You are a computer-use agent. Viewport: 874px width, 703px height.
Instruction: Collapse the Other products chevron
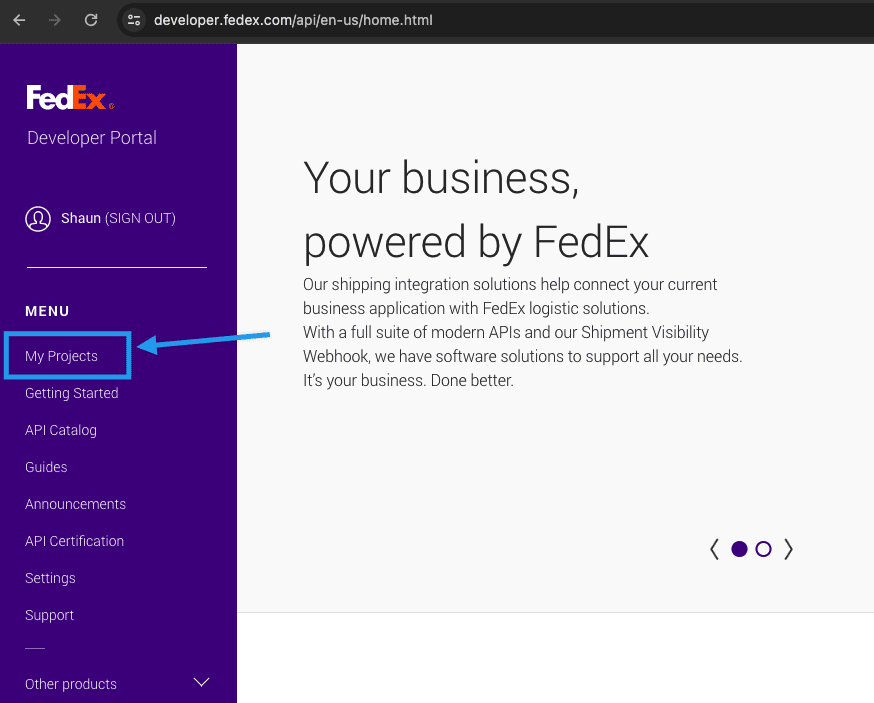pos(201,682)
